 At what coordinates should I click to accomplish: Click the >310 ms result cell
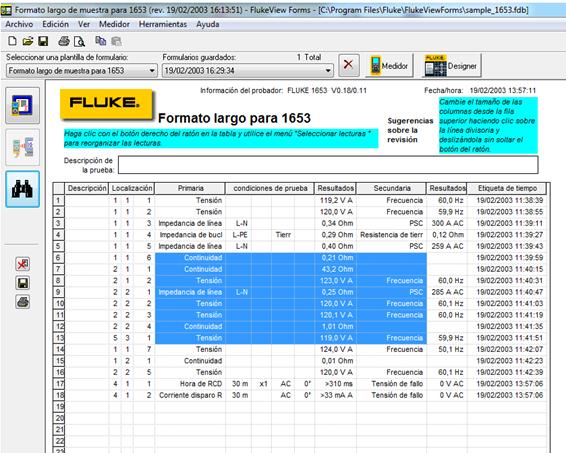tap(336, 384)
